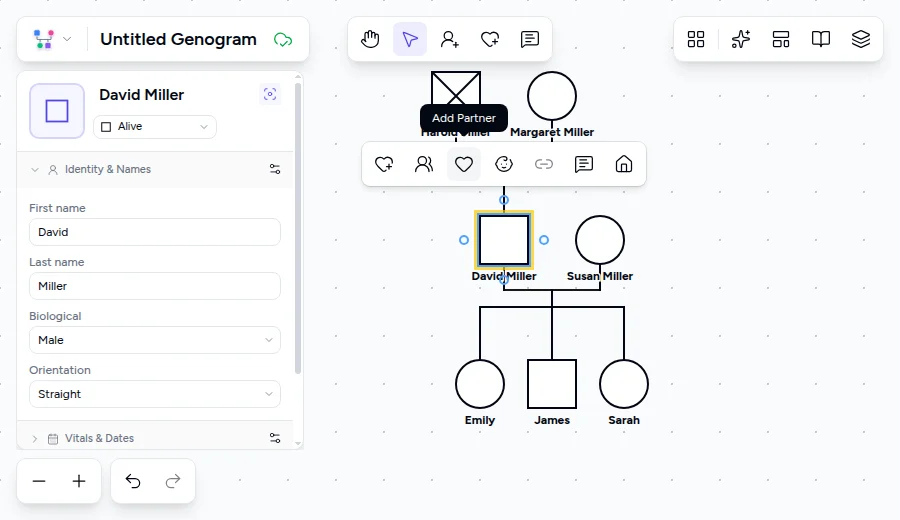Image resolution: width=900 pixels, height=520 pixels.
Task: Select the James square node
Action: [x=552, y=384]
